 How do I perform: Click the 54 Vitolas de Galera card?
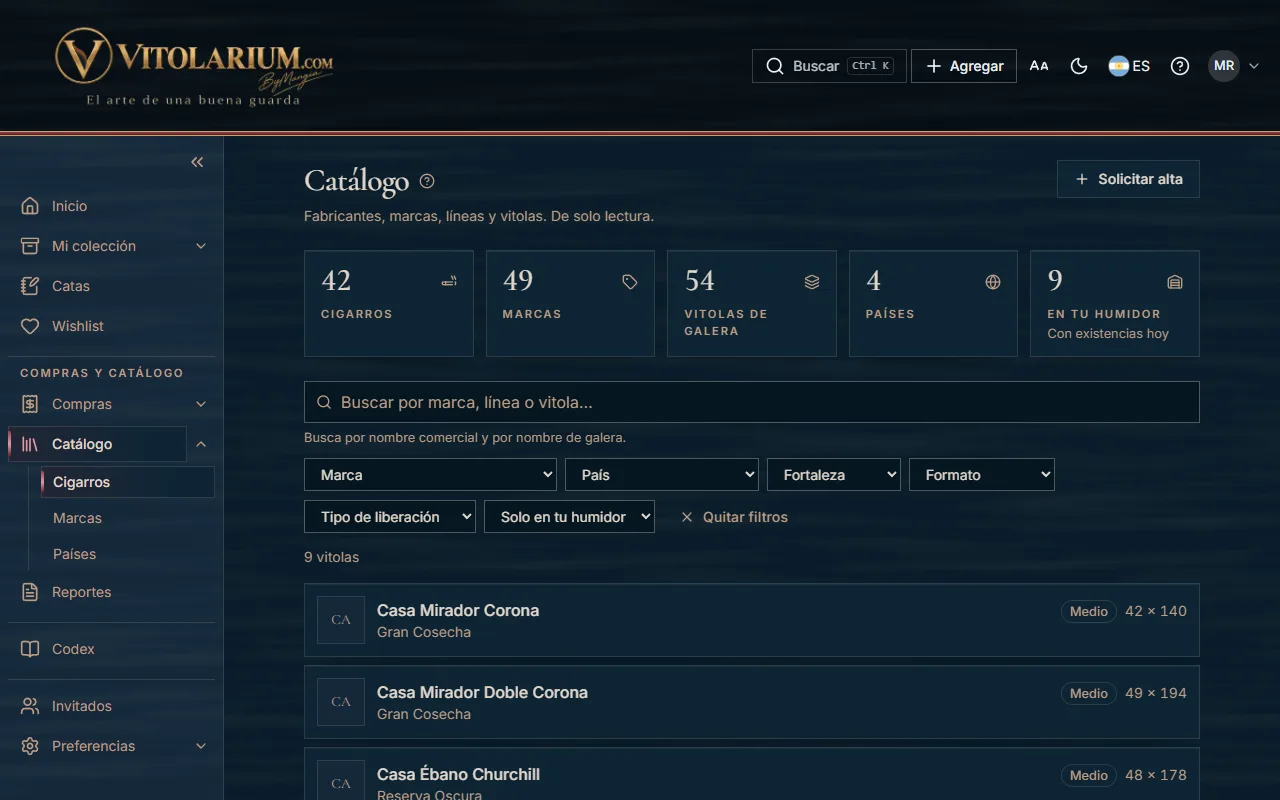(752, 304)
